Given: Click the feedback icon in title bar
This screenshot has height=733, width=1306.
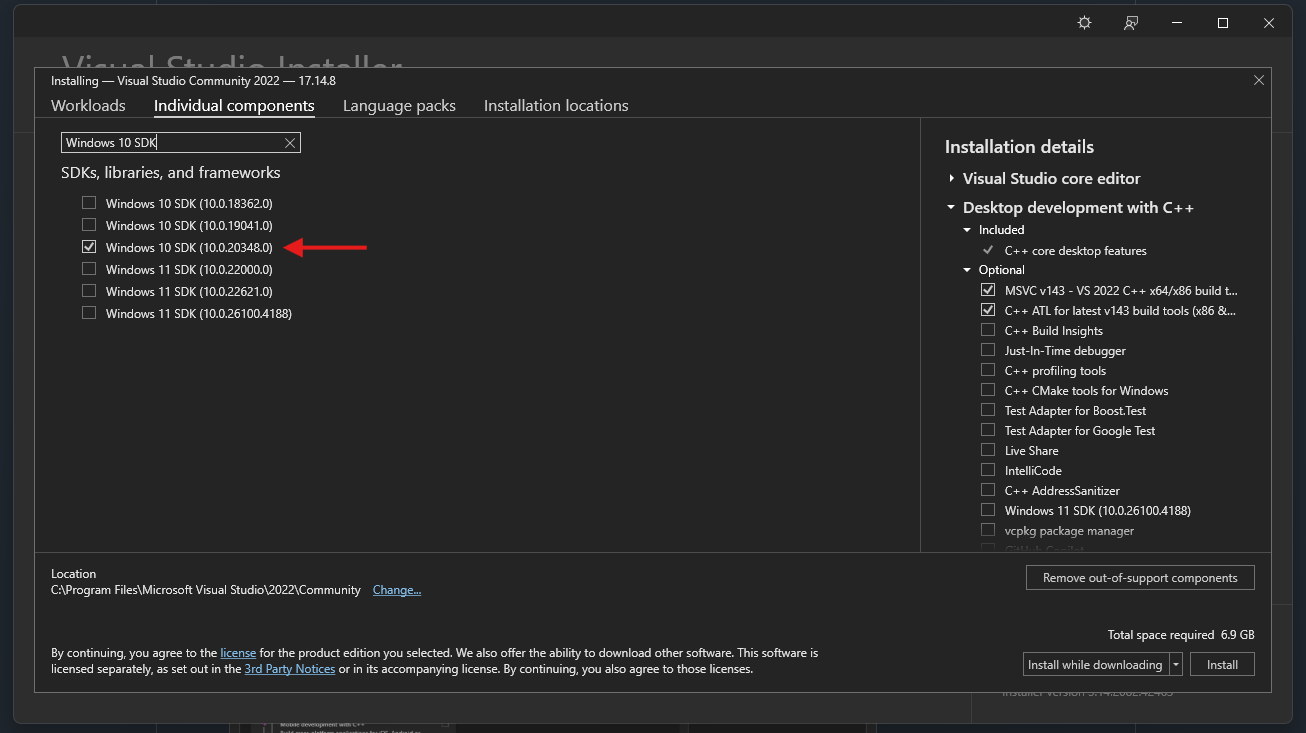Looking at the screenshot, I should [x=1131, y=23].
